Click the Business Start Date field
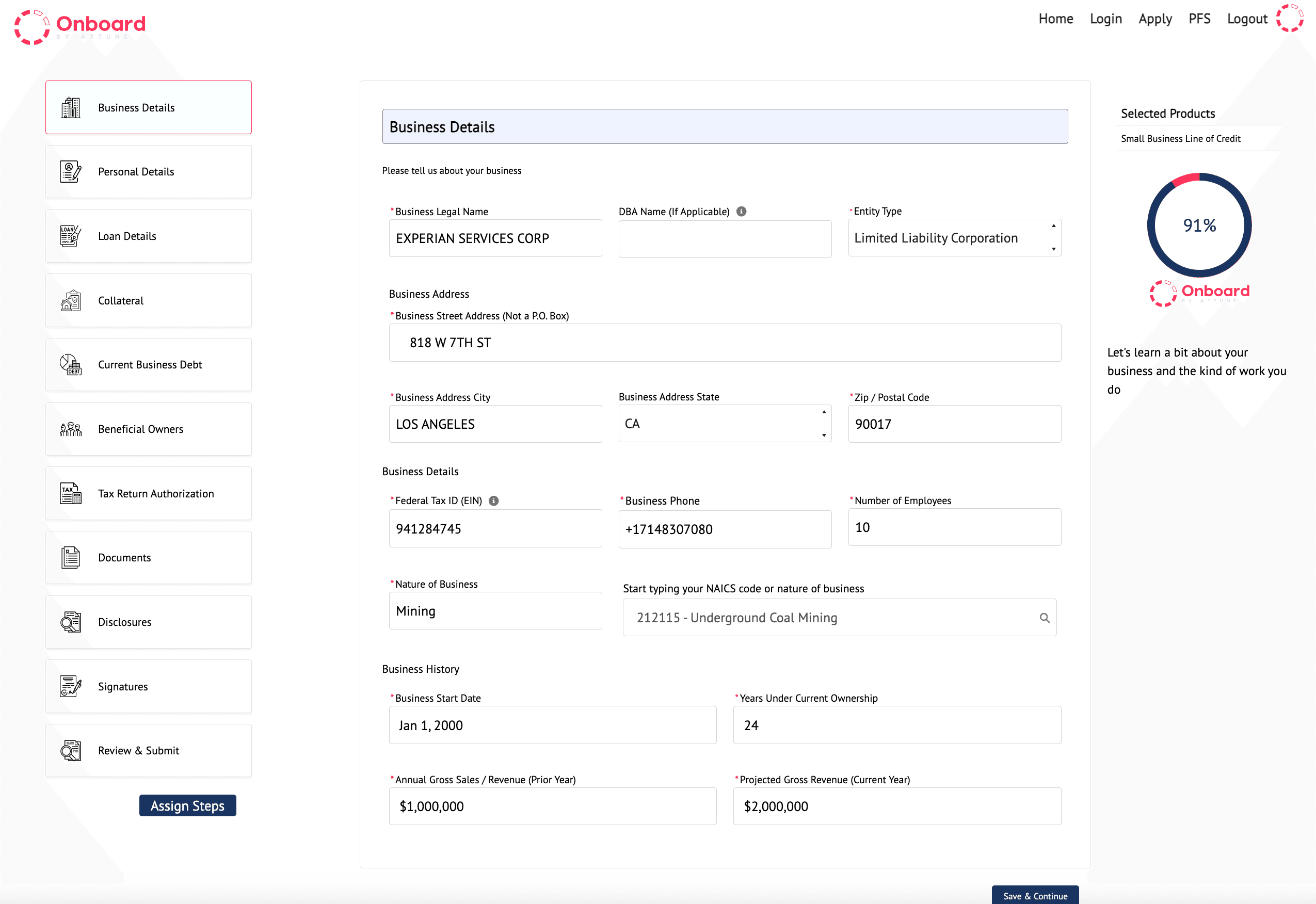 click(x=552, y=725)
